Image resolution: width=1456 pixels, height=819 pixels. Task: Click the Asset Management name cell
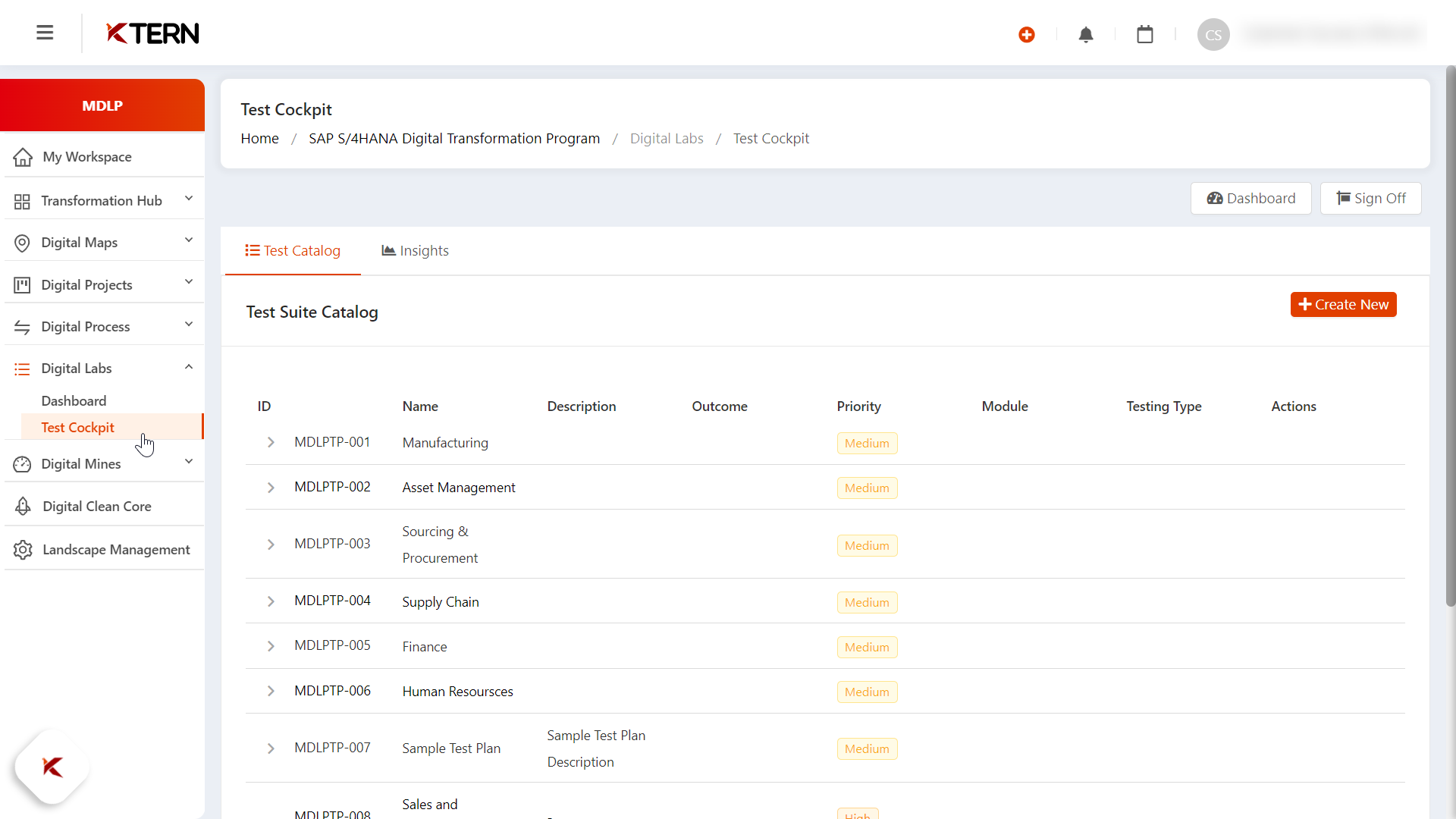click(x=458, y=488)
